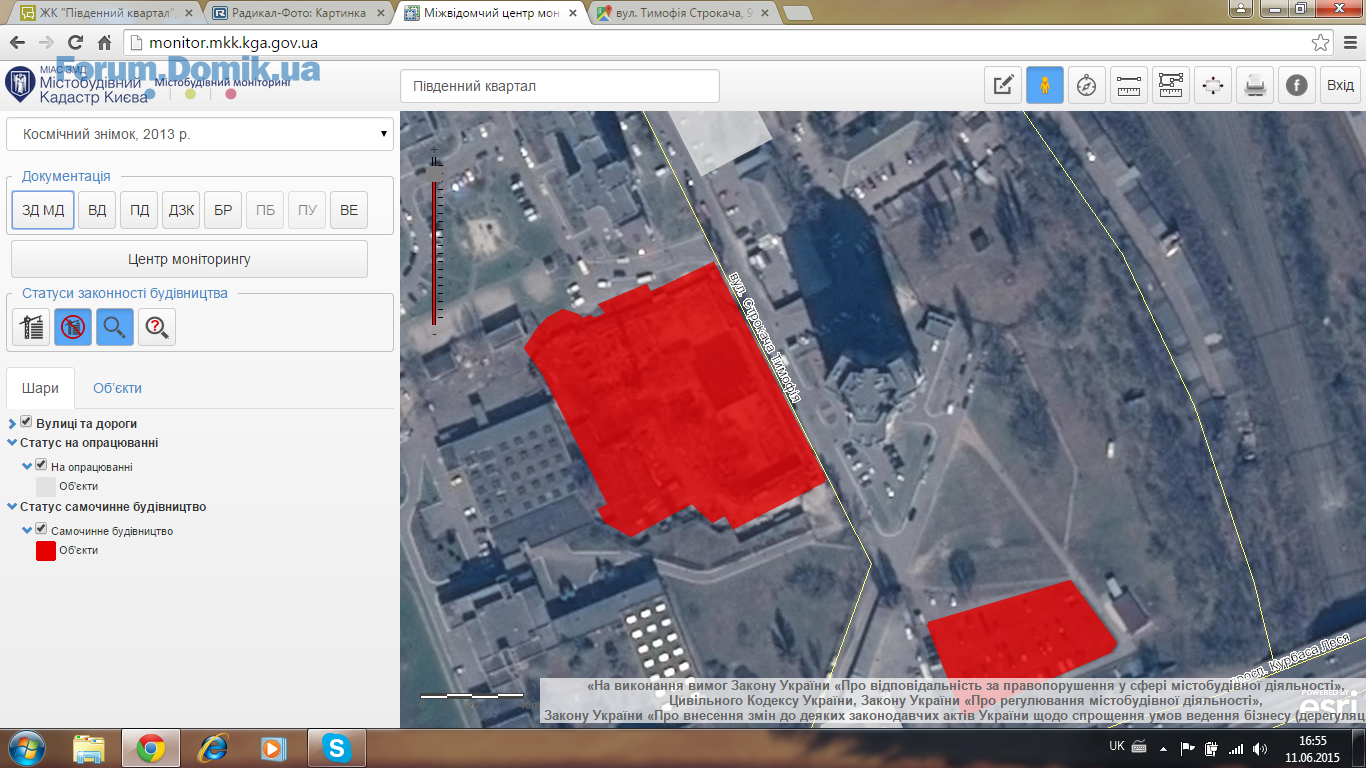Activate the distance measurement ruler tool

point(1129,86)
